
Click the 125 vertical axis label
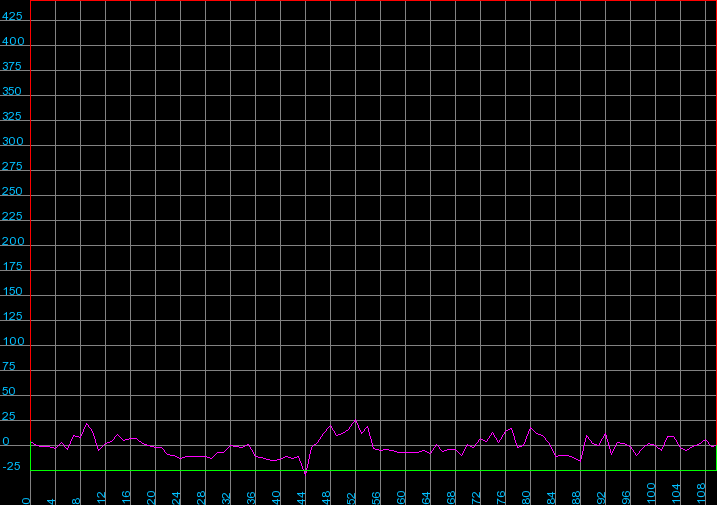point(12,316)
